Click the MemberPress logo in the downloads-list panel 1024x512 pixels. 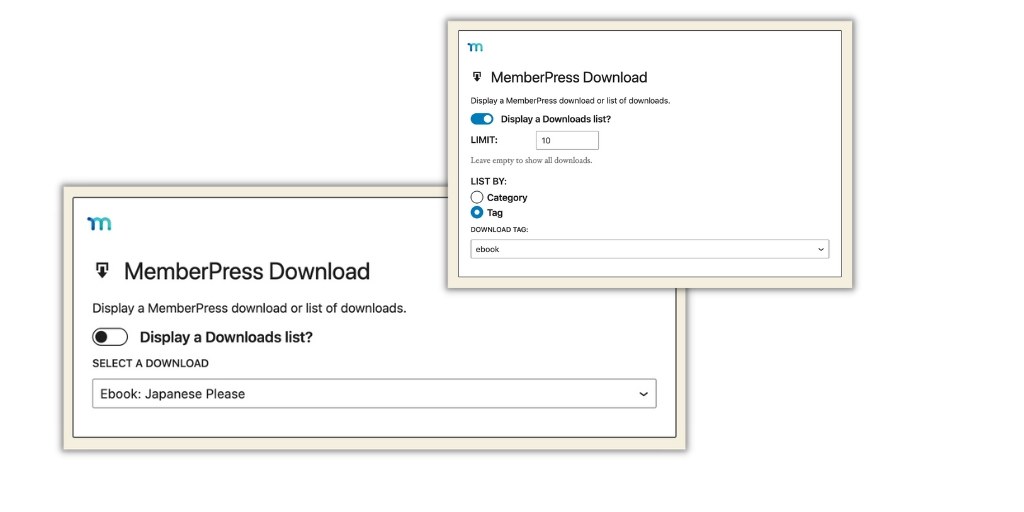[x=475, y=47]
